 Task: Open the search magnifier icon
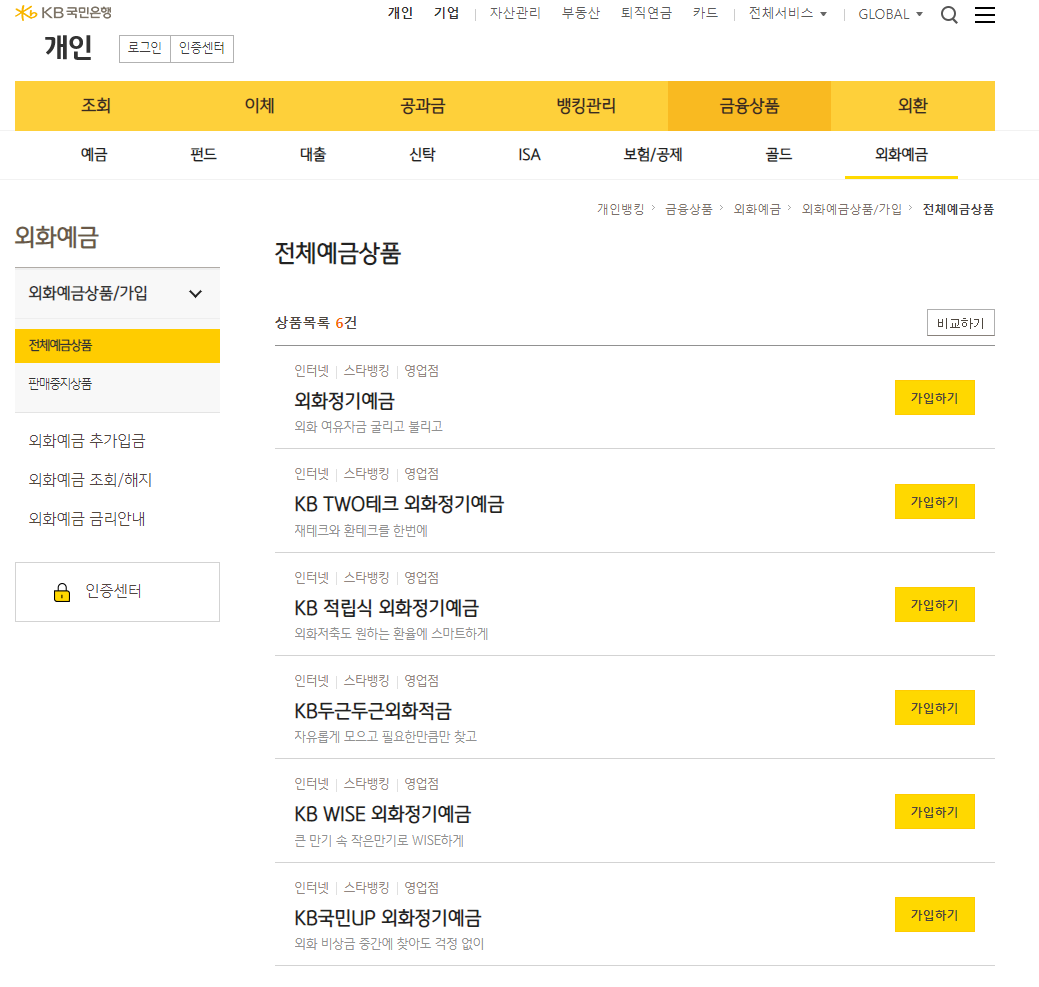[x=949, y=15]
